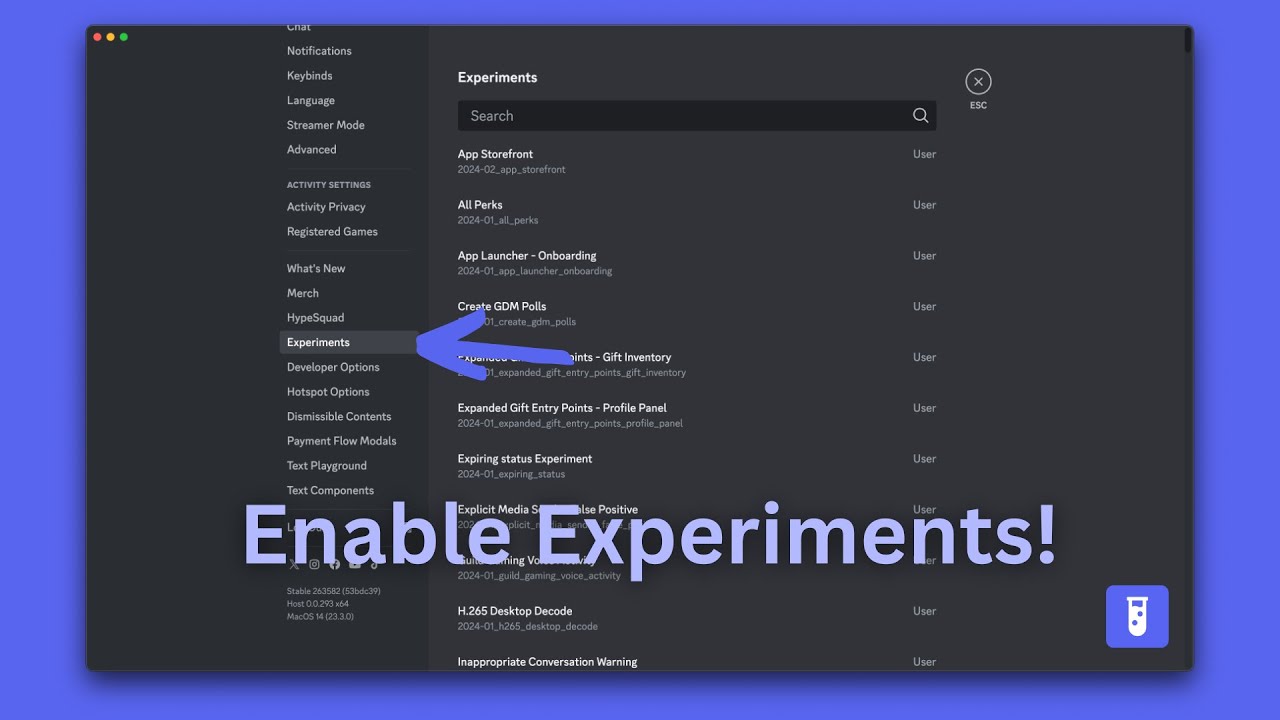Click 2024-01_expanded_gift_entry_points_profile_panel text
The height and width of the screenshot is (720, 1280).
click(x=570, y=424)
